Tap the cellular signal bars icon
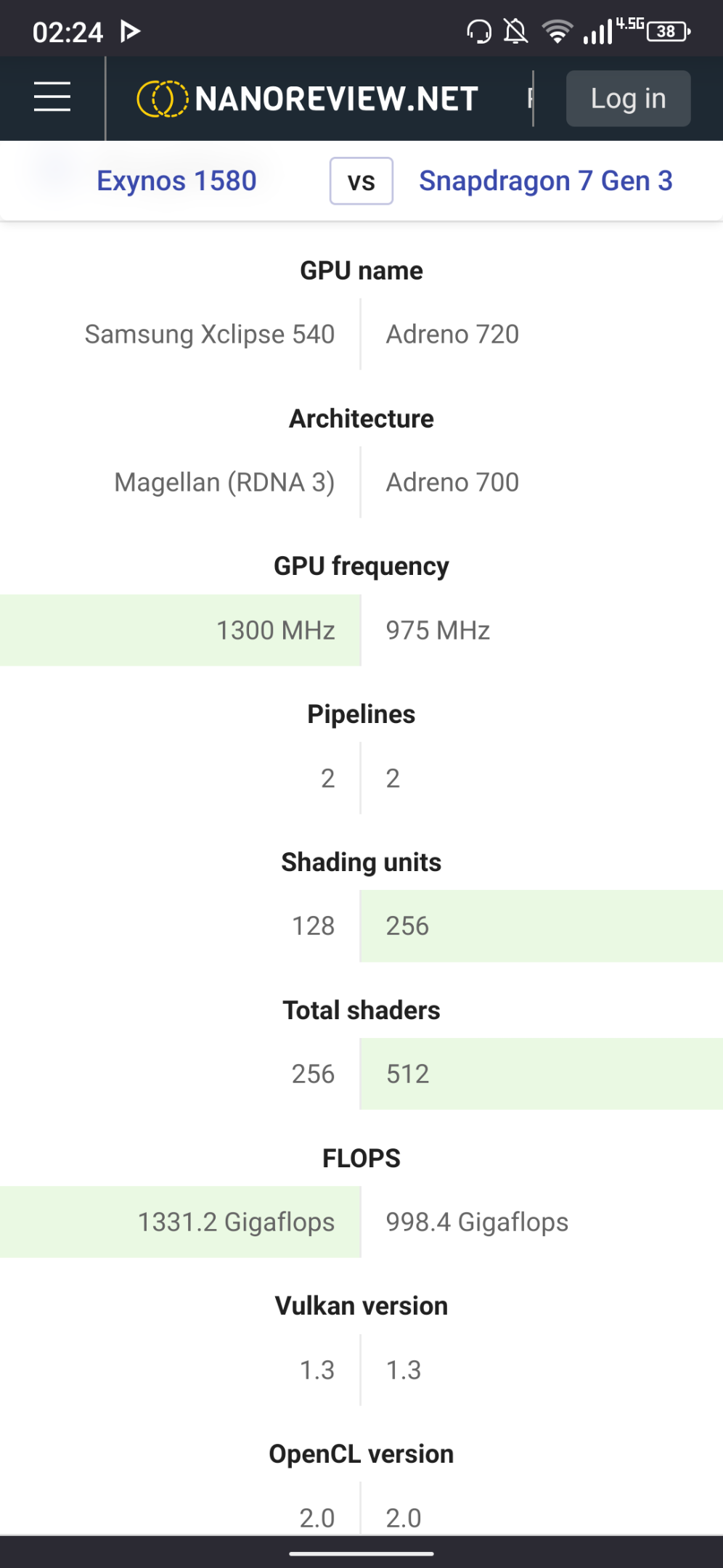Screen dimensions: 723x1568 [x=598, y=33]
